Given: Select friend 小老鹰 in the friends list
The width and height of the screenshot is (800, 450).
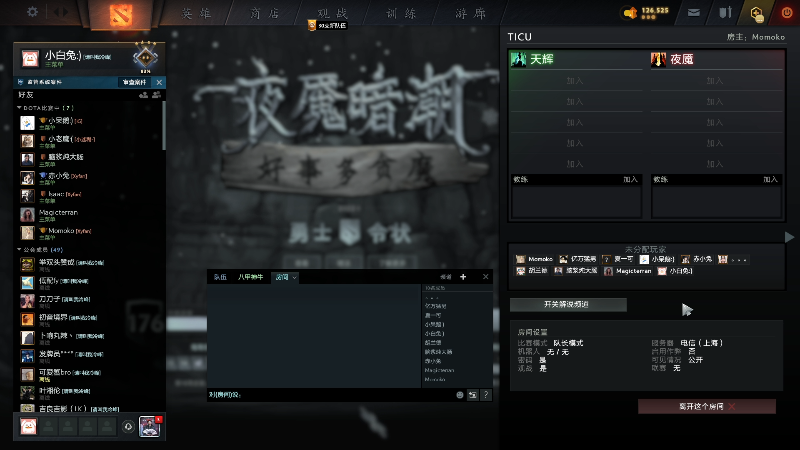Looking at the screenshot, I should 89,141.
